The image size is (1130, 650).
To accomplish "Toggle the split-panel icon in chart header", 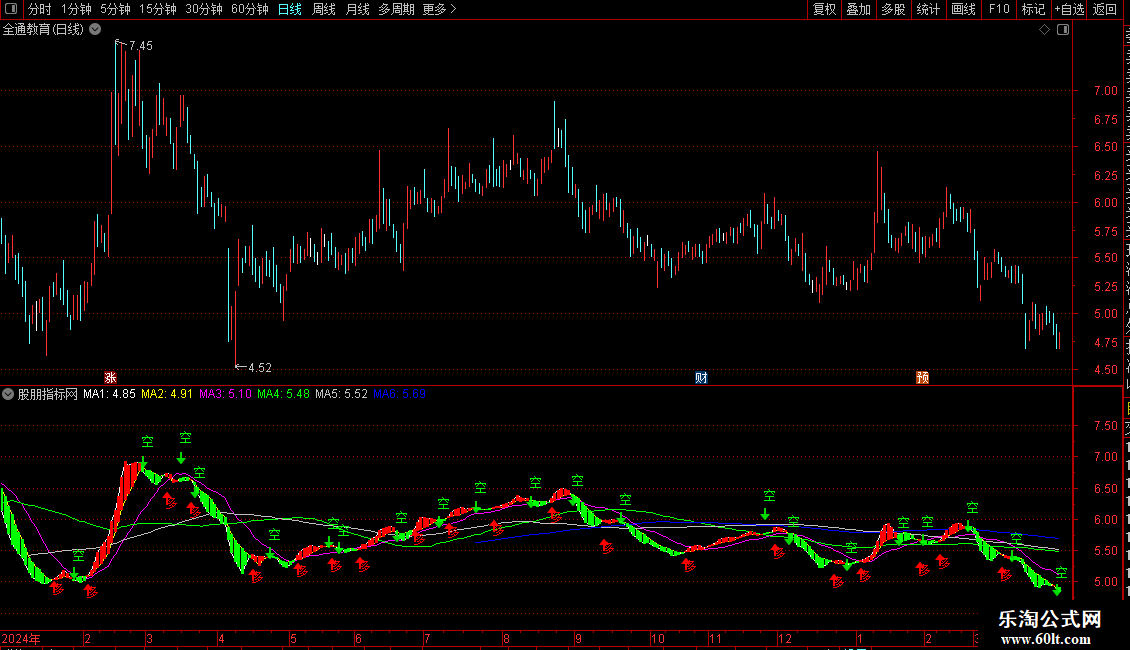I will click(x=1063, y=30).
